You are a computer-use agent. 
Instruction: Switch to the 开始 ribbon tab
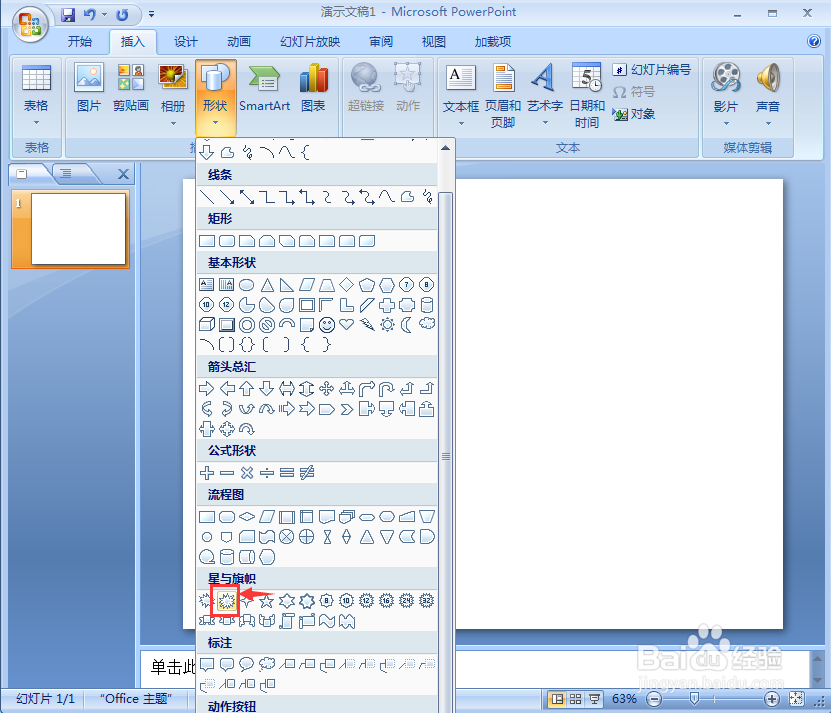(x=80, y=41)
